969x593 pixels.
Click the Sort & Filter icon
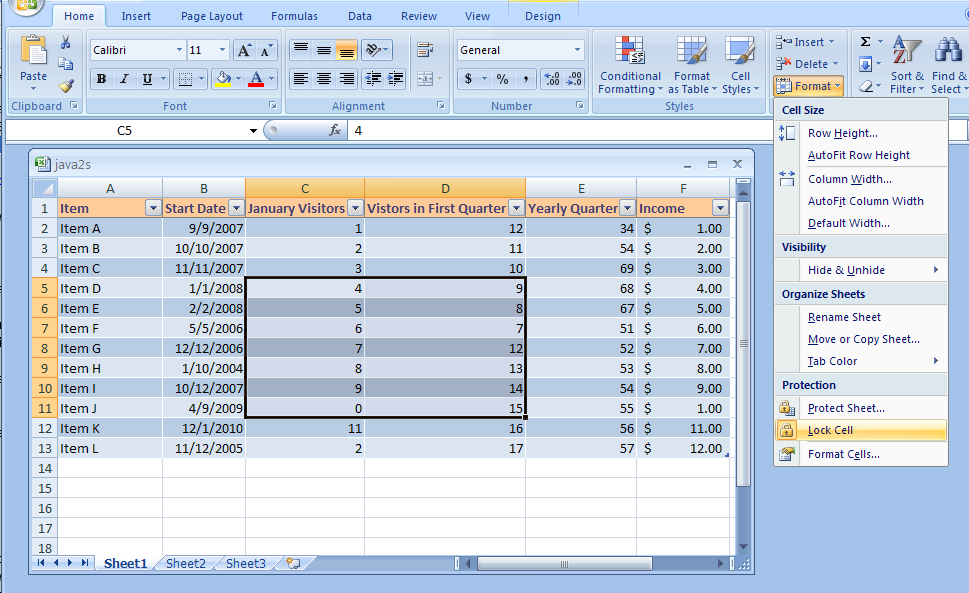pos(907,66)
